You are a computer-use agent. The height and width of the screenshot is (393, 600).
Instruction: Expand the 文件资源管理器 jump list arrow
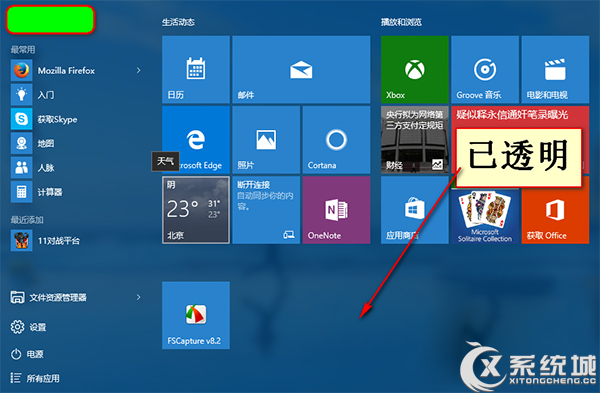coord(139,297)
